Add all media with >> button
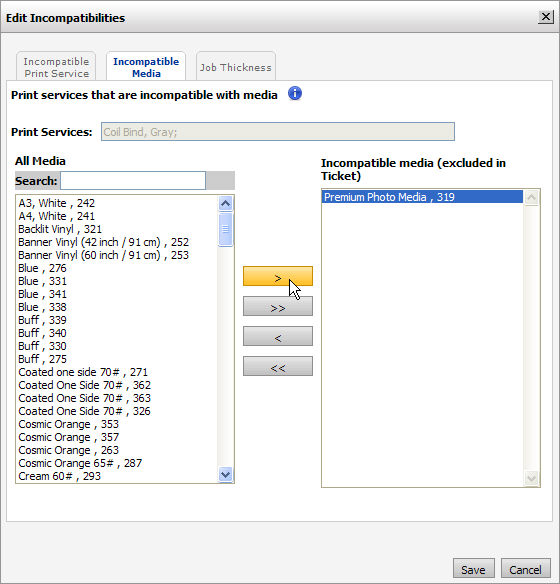 coord(278,306)
